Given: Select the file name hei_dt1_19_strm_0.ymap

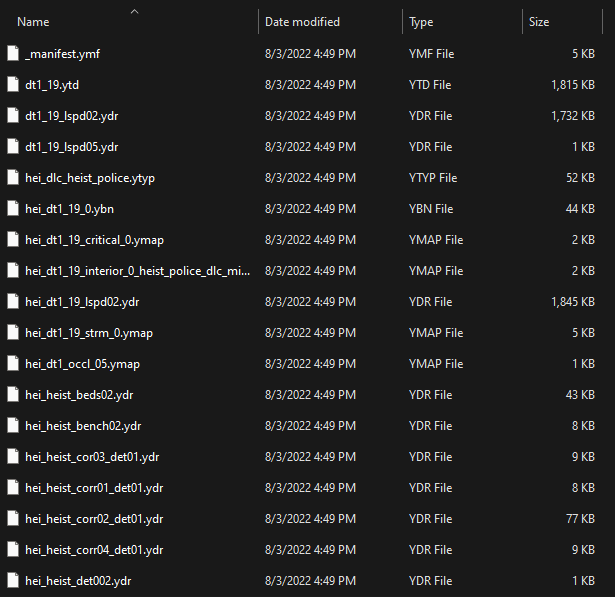Looking at the screenshot, I should [89, 333].
